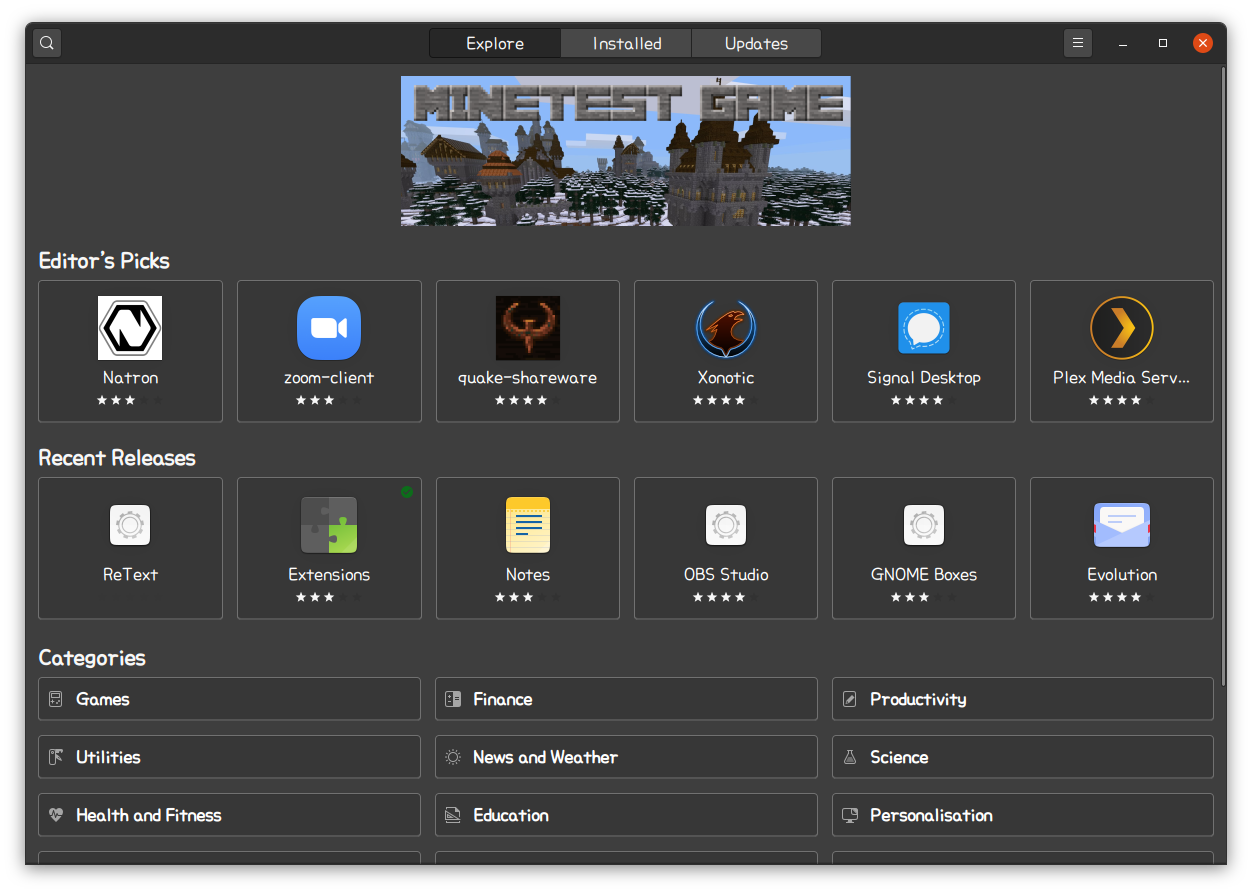Screen dimensions: 1252x893
Task: Click the star rating under Natron
Action: click(x=130, y=400)
